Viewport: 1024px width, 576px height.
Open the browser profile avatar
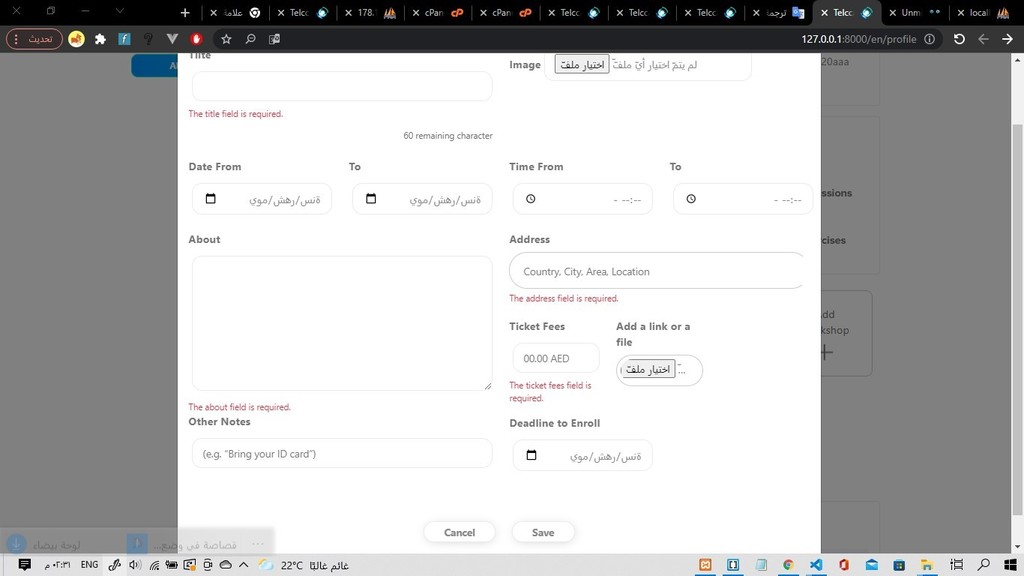[76, 39]
